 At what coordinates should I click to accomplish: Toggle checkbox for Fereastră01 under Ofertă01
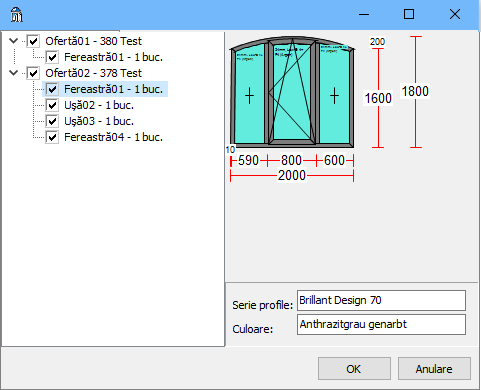(52, 57)
